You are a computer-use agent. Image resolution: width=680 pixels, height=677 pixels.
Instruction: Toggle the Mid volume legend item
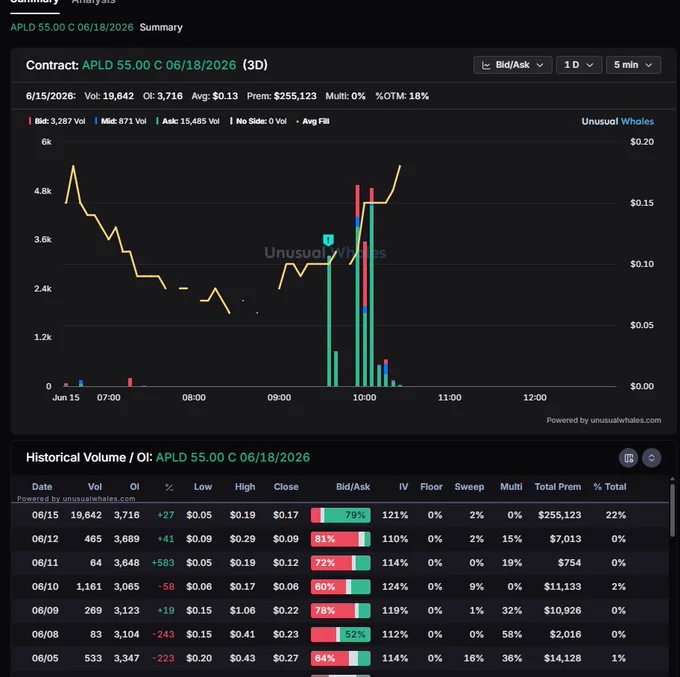pyautogui.click(x=121, y=121)
